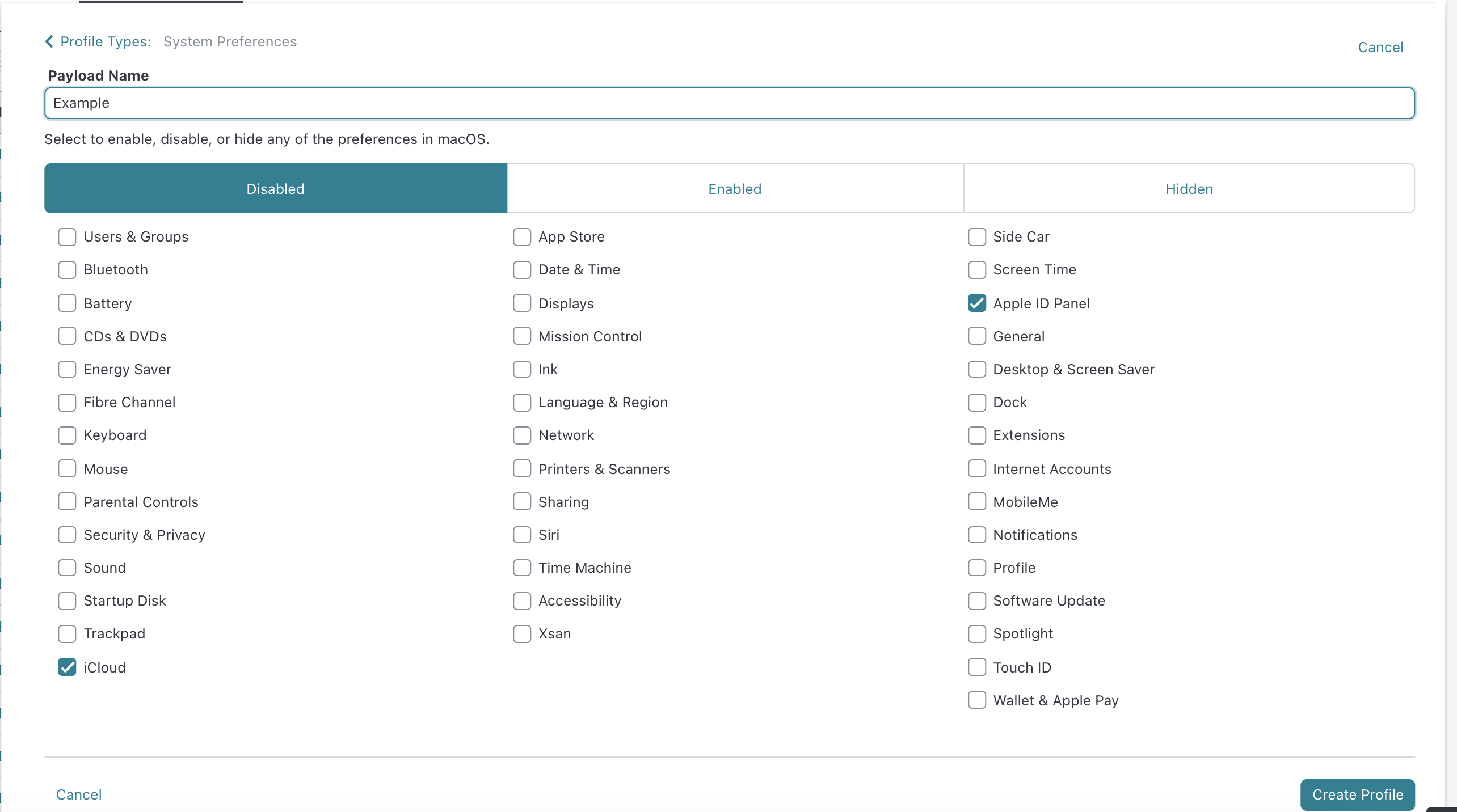Switch to the Enabled tab
Image resolution: width=1457 pixels, height=812 pixels.
[735, 189]
